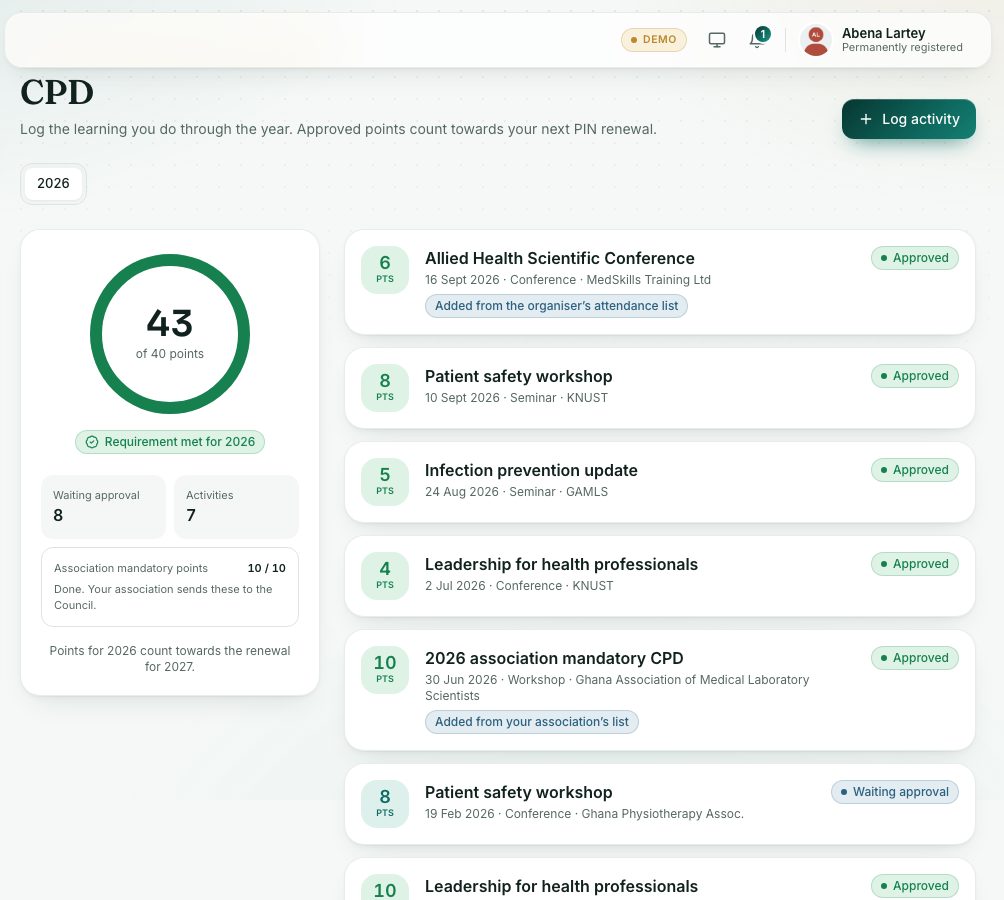Screen dimensions: 1004x900
Task: Click the 8 PTS badge on the KNUST seminar
Action: click(385, 387)
